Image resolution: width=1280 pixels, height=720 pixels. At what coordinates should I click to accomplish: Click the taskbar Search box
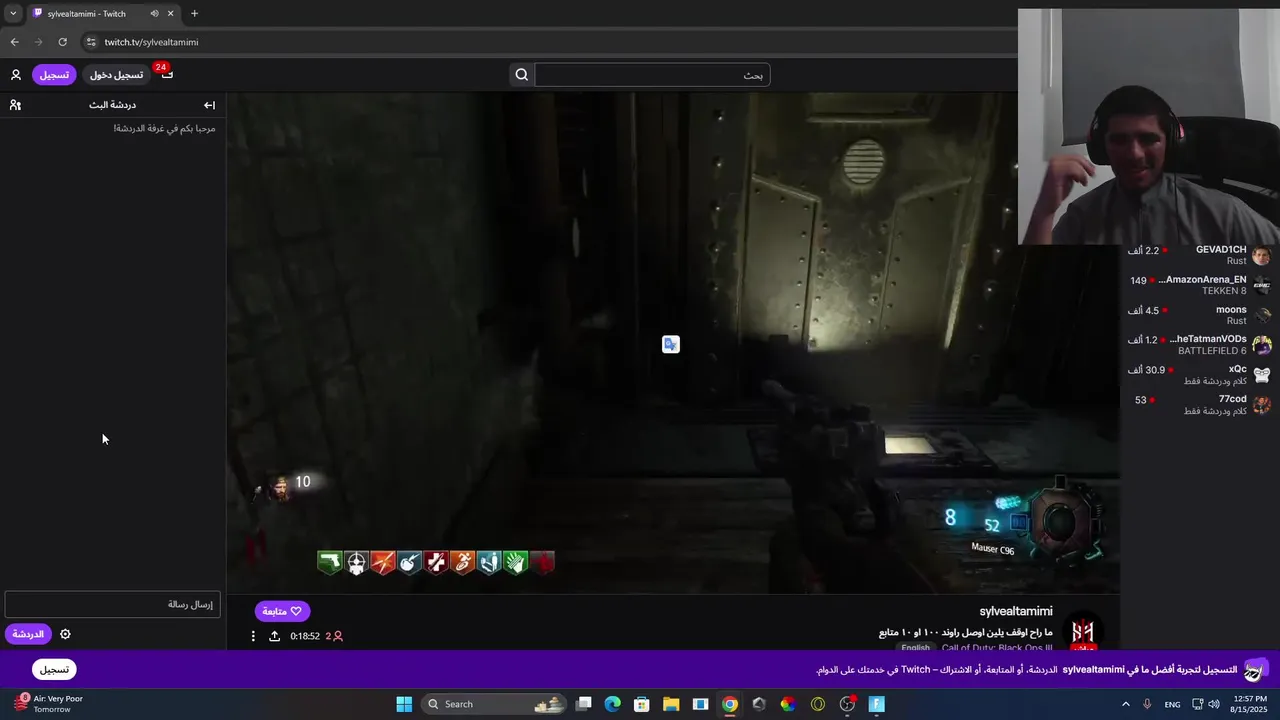495,704
